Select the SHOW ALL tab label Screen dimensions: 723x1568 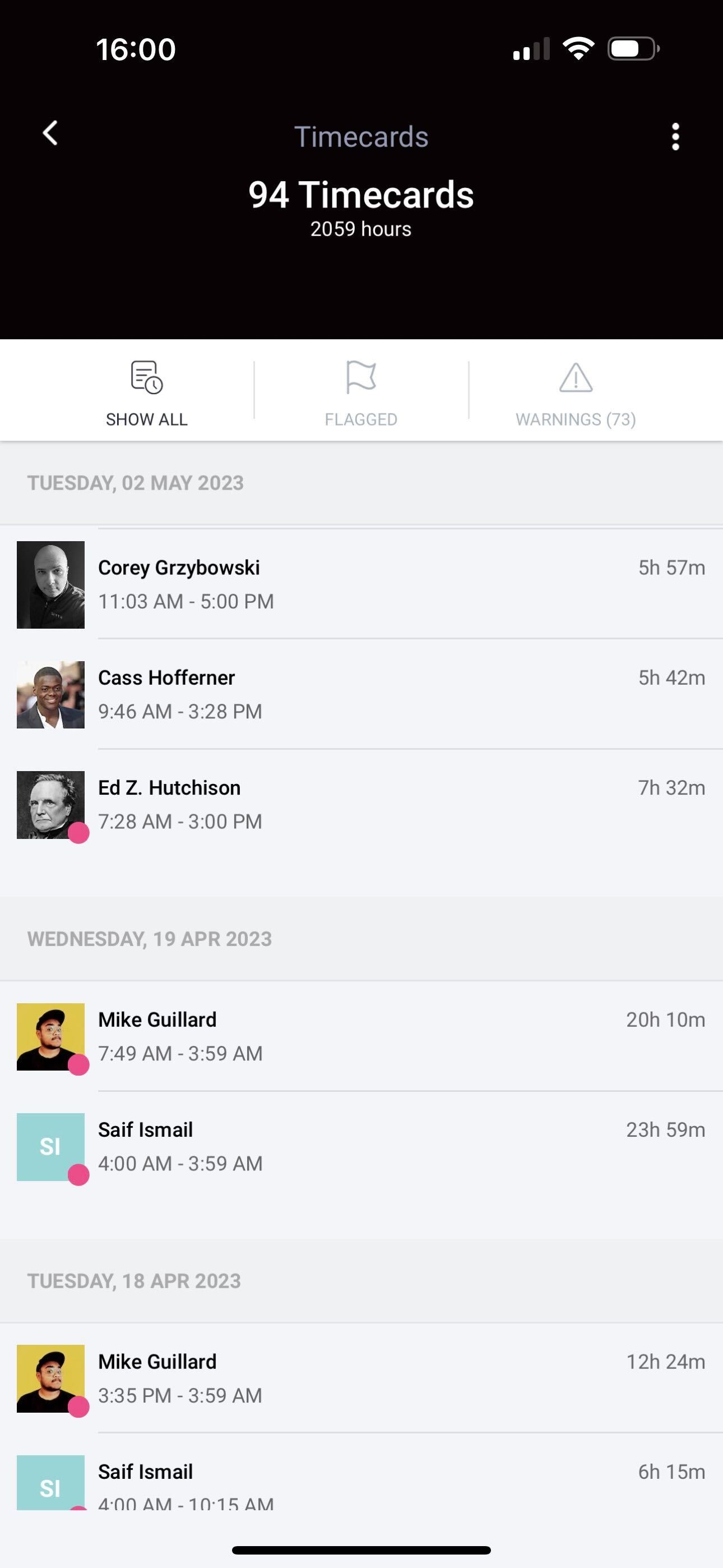(x=147, y=419)
